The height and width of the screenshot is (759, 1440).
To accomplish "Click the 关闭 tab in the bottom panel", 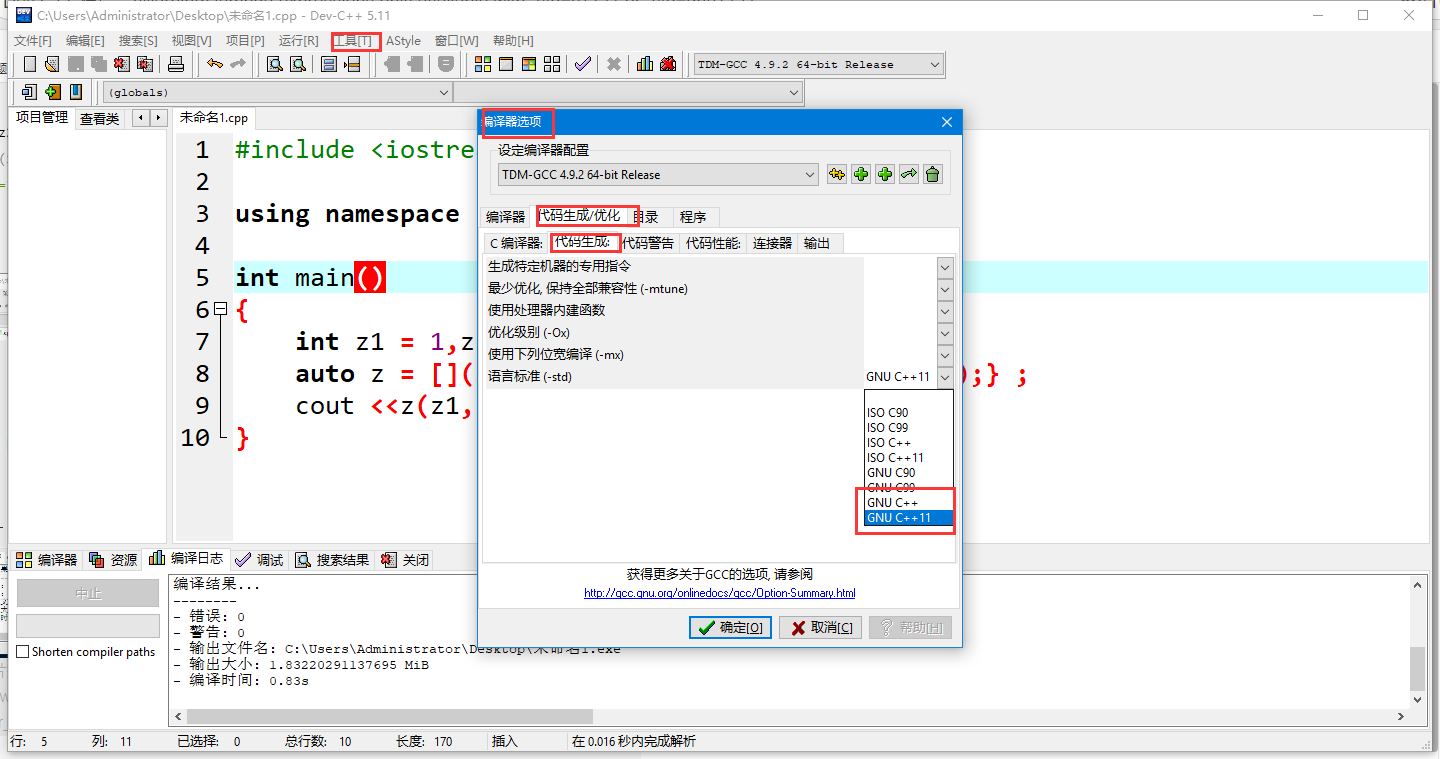I will click(x=405, y=560).
